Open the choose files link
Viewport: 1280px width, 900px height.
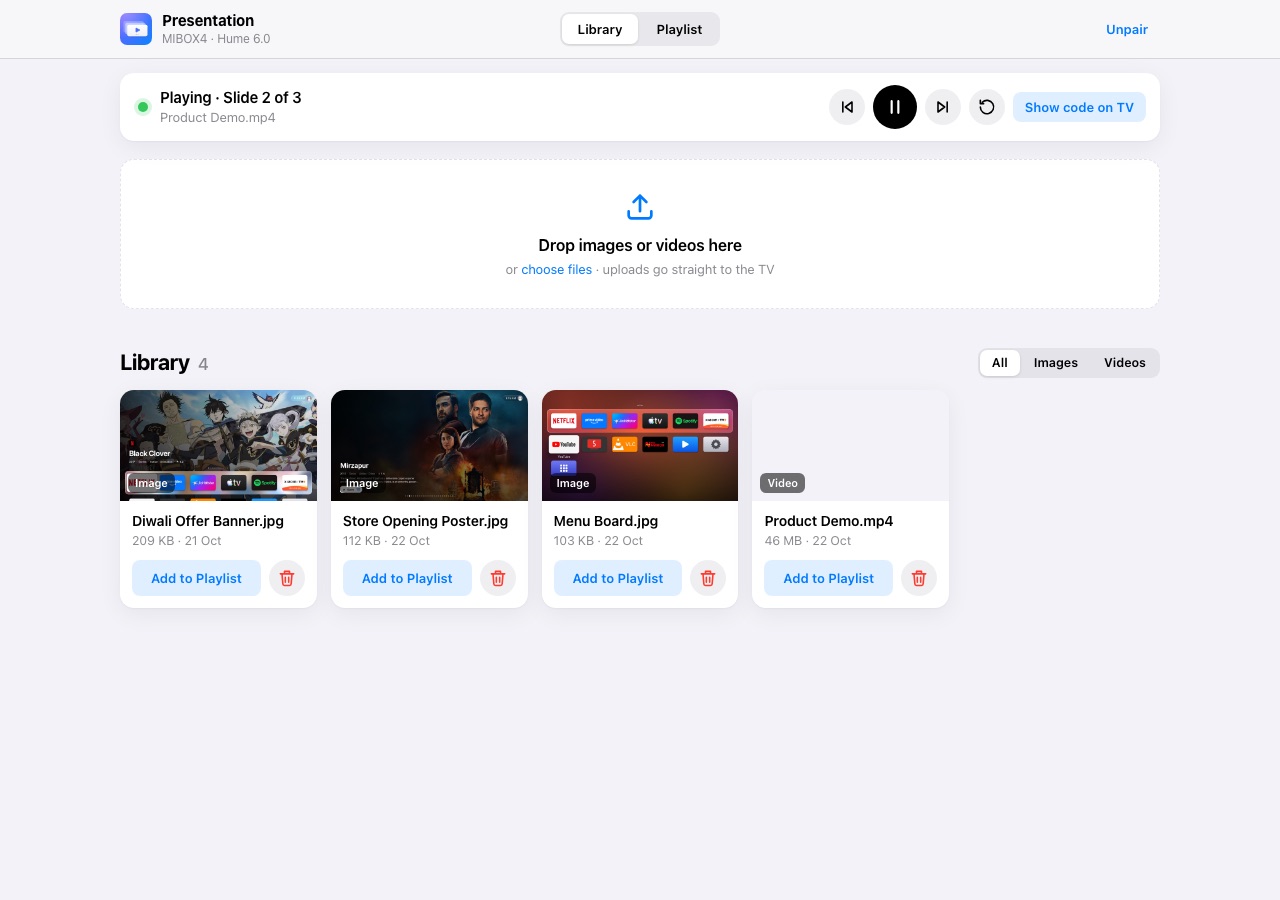(x=557, y=269)
